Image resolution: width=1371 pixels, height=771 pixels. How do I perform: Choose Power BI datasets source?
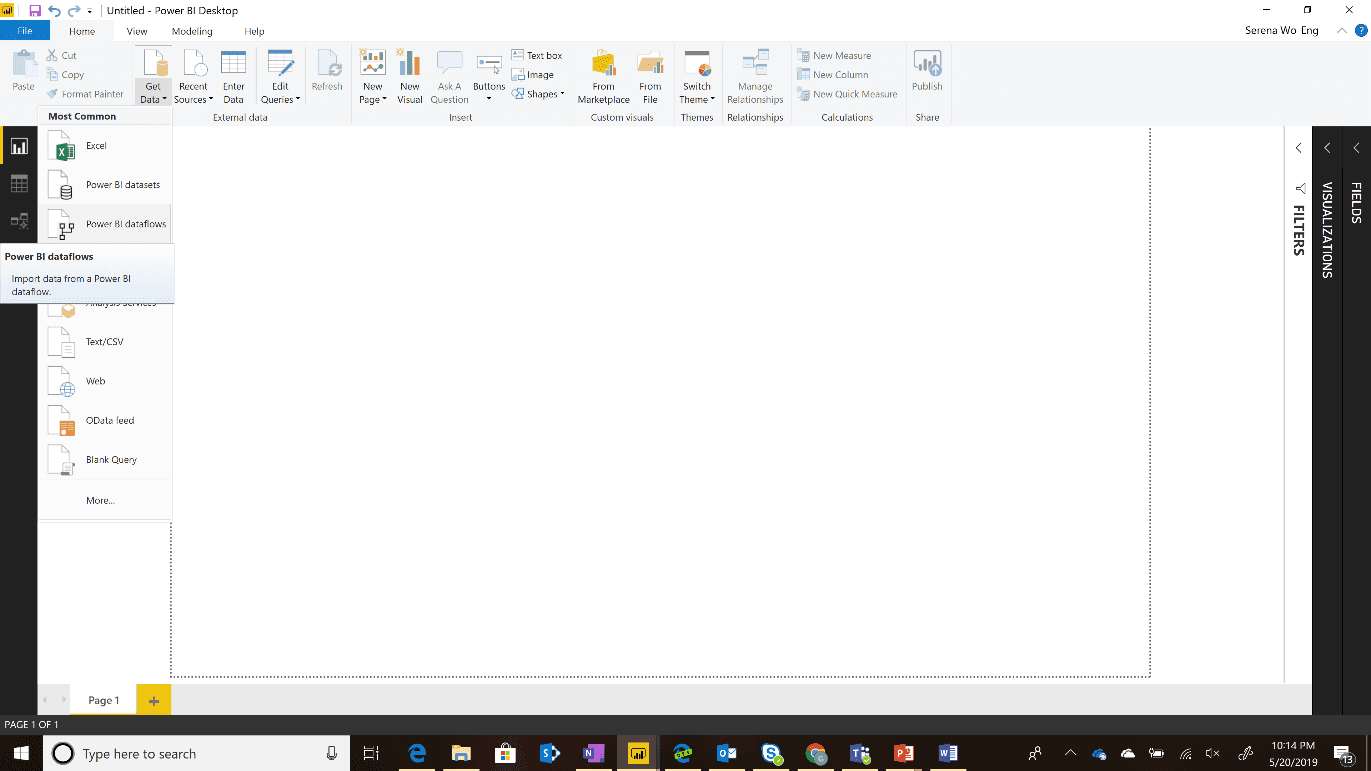(105, 185)
